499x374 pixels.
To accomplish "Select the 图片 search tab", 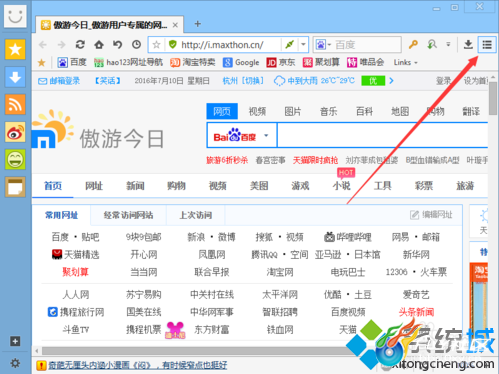I will click(x=293, y=111).
